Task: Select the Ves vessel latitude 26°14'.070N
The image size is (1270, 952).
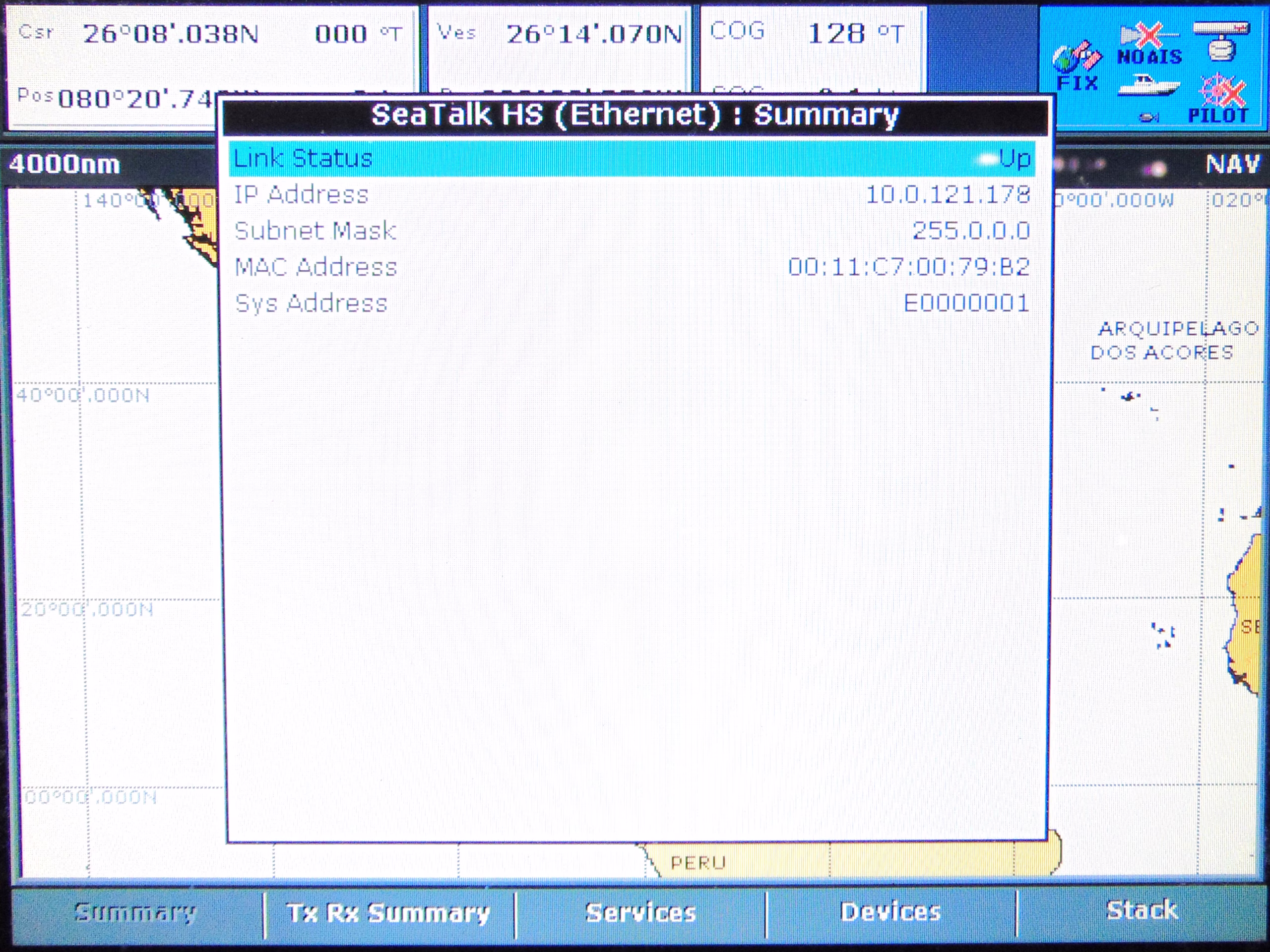Action: point(594,34)
